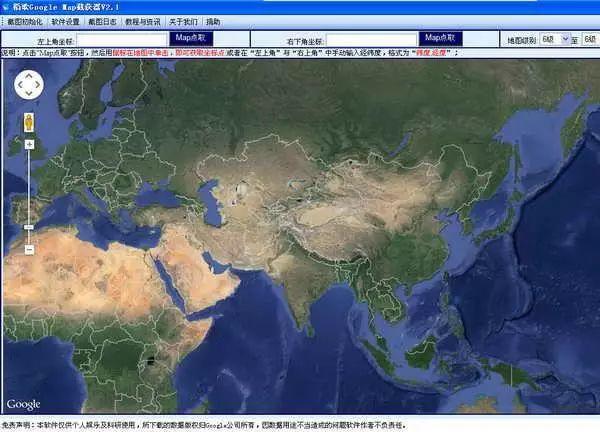This screenshot has width=600, height=432.
Task: Click the Street View pegman icon
Action: (29, 122)
